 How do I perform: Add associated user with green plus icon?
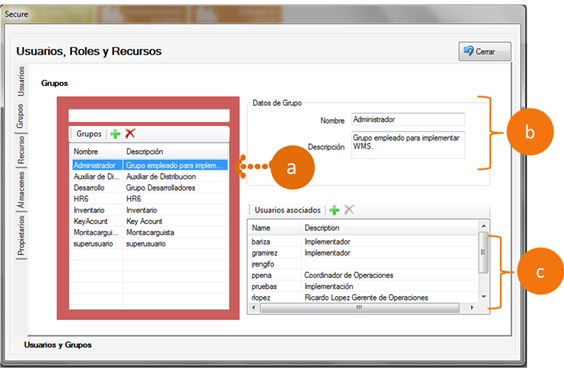tap(335, 210)
